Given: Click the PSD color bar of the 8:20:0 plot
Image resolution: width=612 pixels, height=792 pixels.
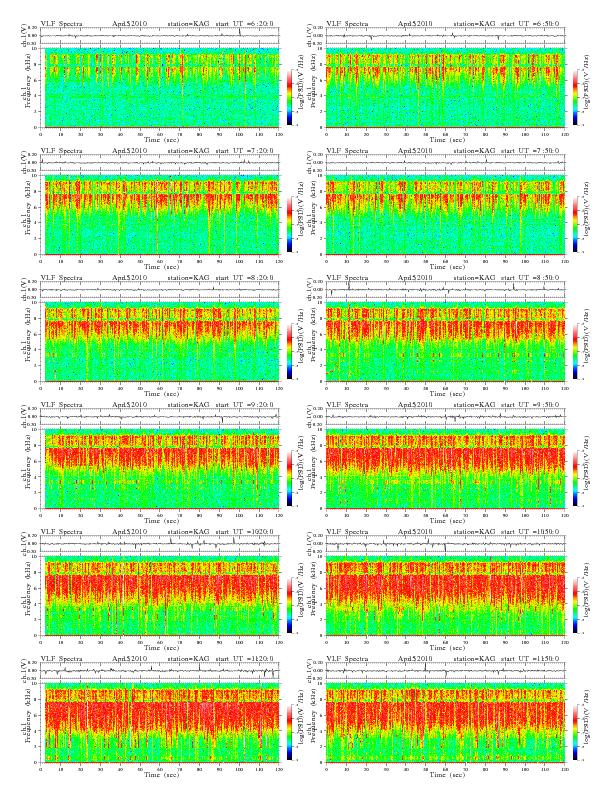Looking at the screenshot, I should (289, 351).
